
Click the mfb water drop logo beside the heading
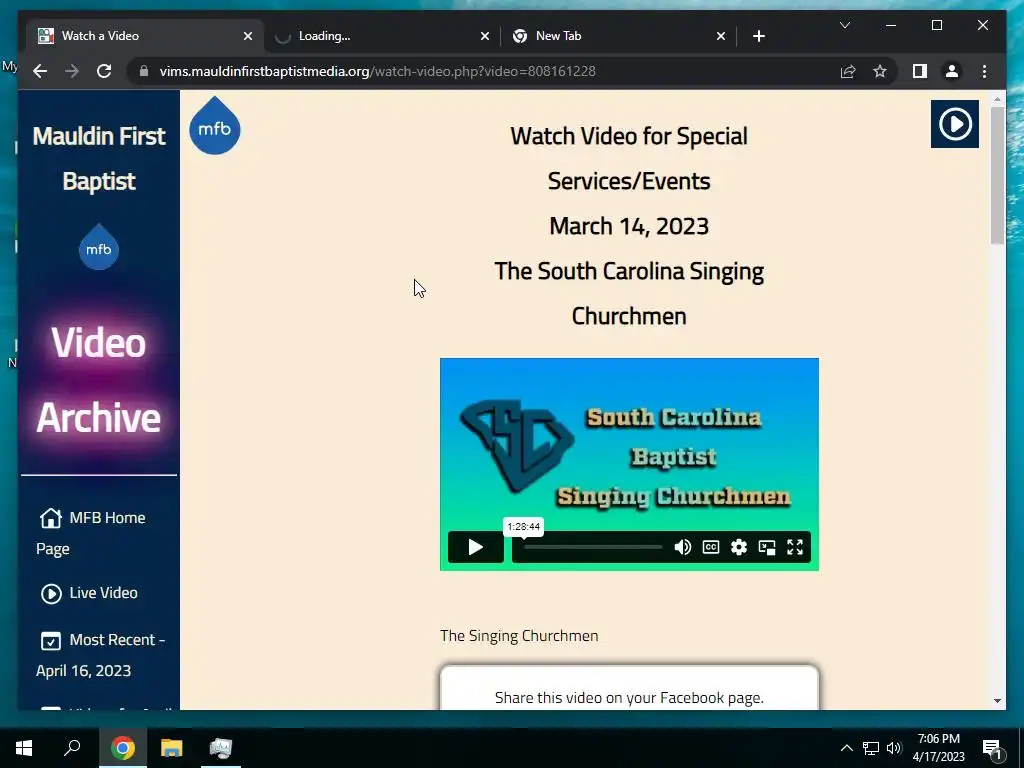214,125
